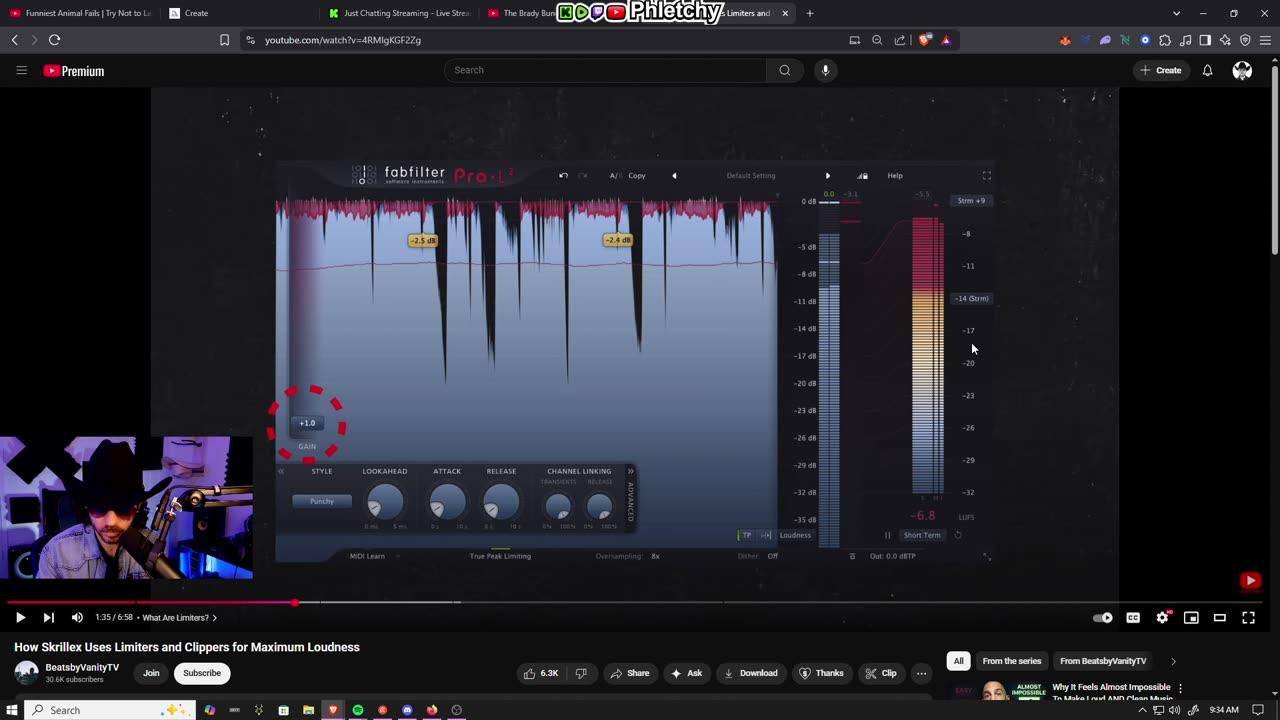
Task: Start voice search with the microphone
Action: (825, 70)
